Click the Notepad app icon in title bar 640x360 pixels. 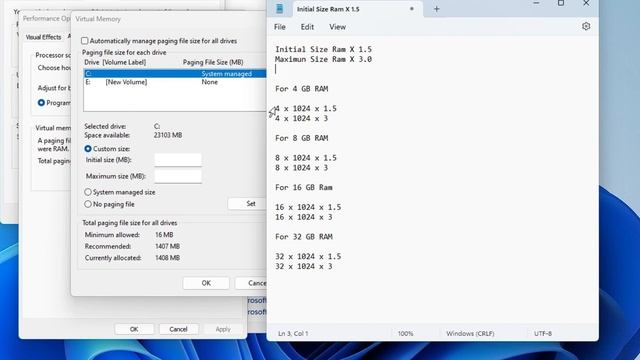[x=280, y=9]
